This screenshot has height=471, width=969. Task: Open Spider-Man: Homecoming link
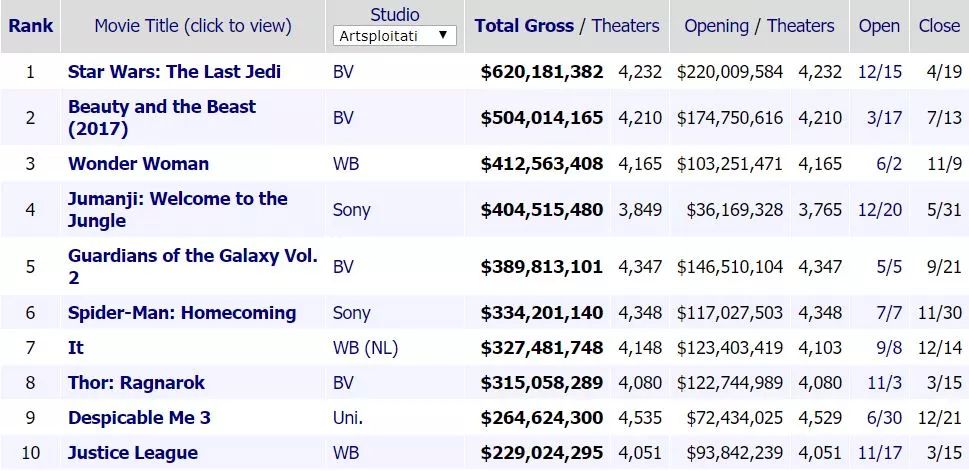tap(182, 313)
